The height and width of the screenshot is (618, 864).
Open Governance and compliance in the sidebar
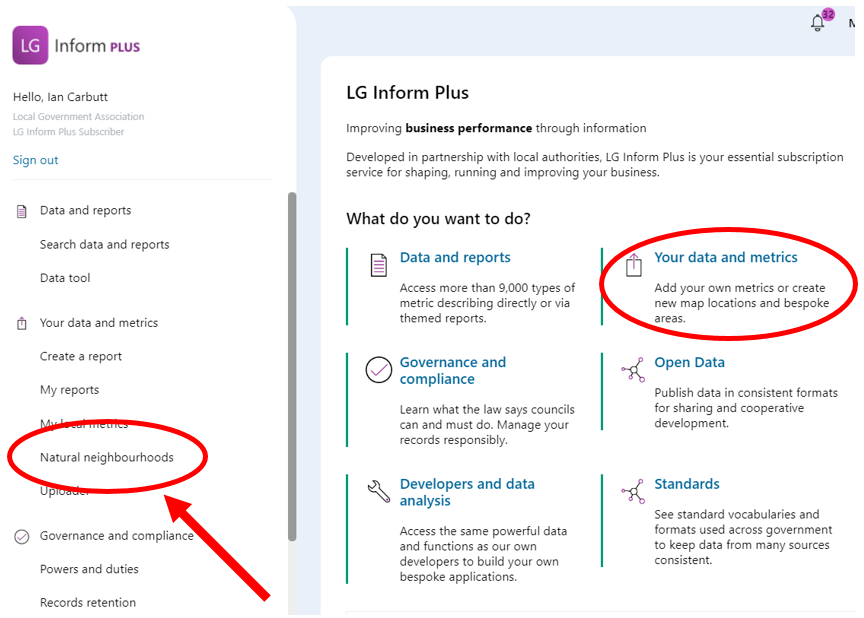[x=117, y=536]
